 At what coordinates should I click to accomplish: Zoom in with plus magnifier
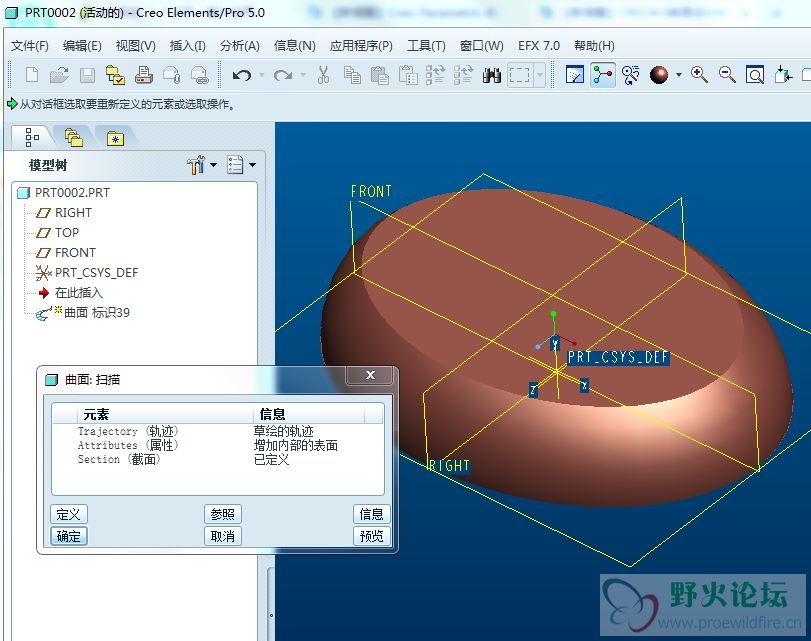click(699, 76)
